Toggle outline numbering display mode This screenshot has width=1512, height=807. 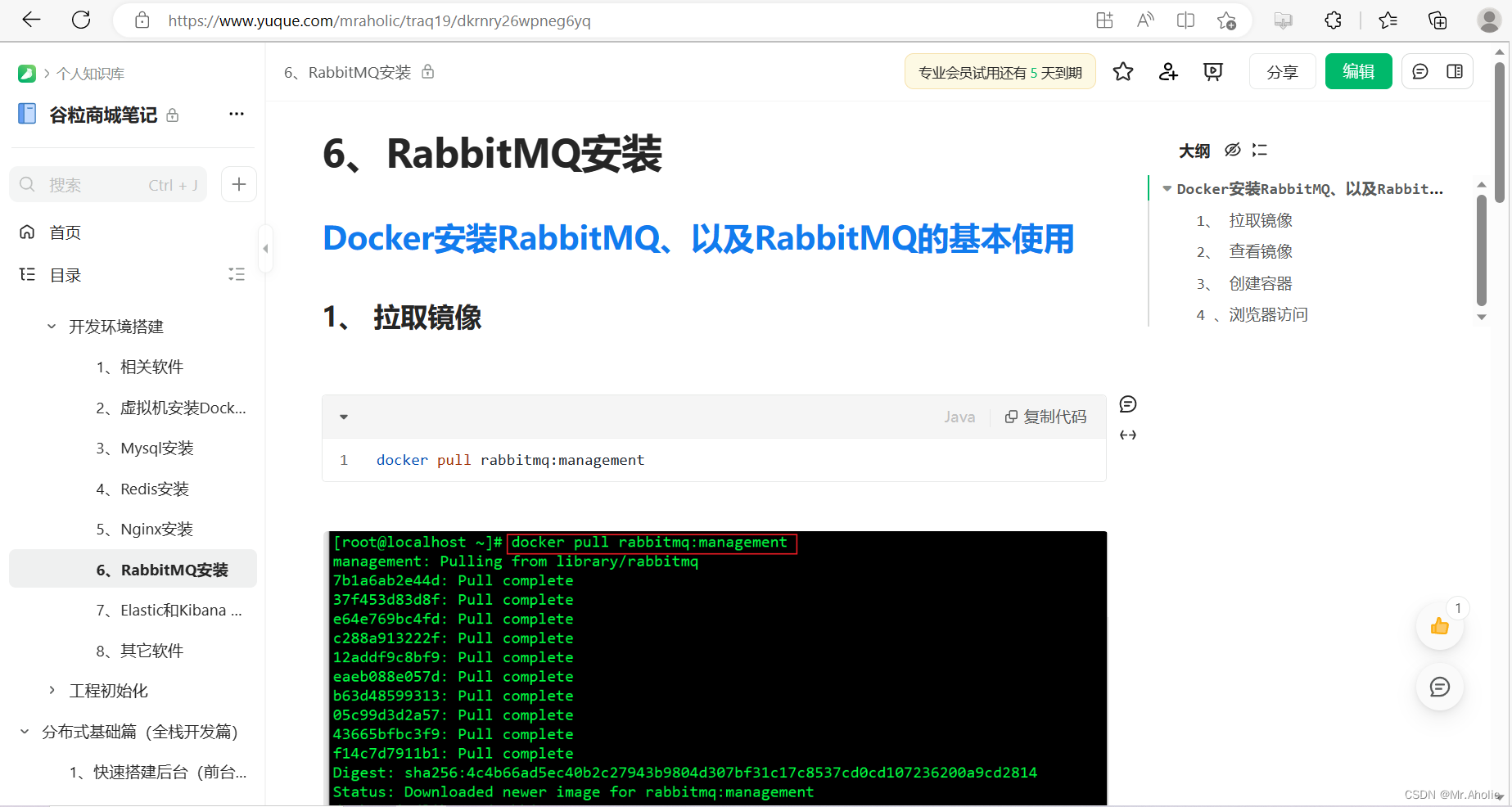pyautogui.click(x=1259, y=150)
